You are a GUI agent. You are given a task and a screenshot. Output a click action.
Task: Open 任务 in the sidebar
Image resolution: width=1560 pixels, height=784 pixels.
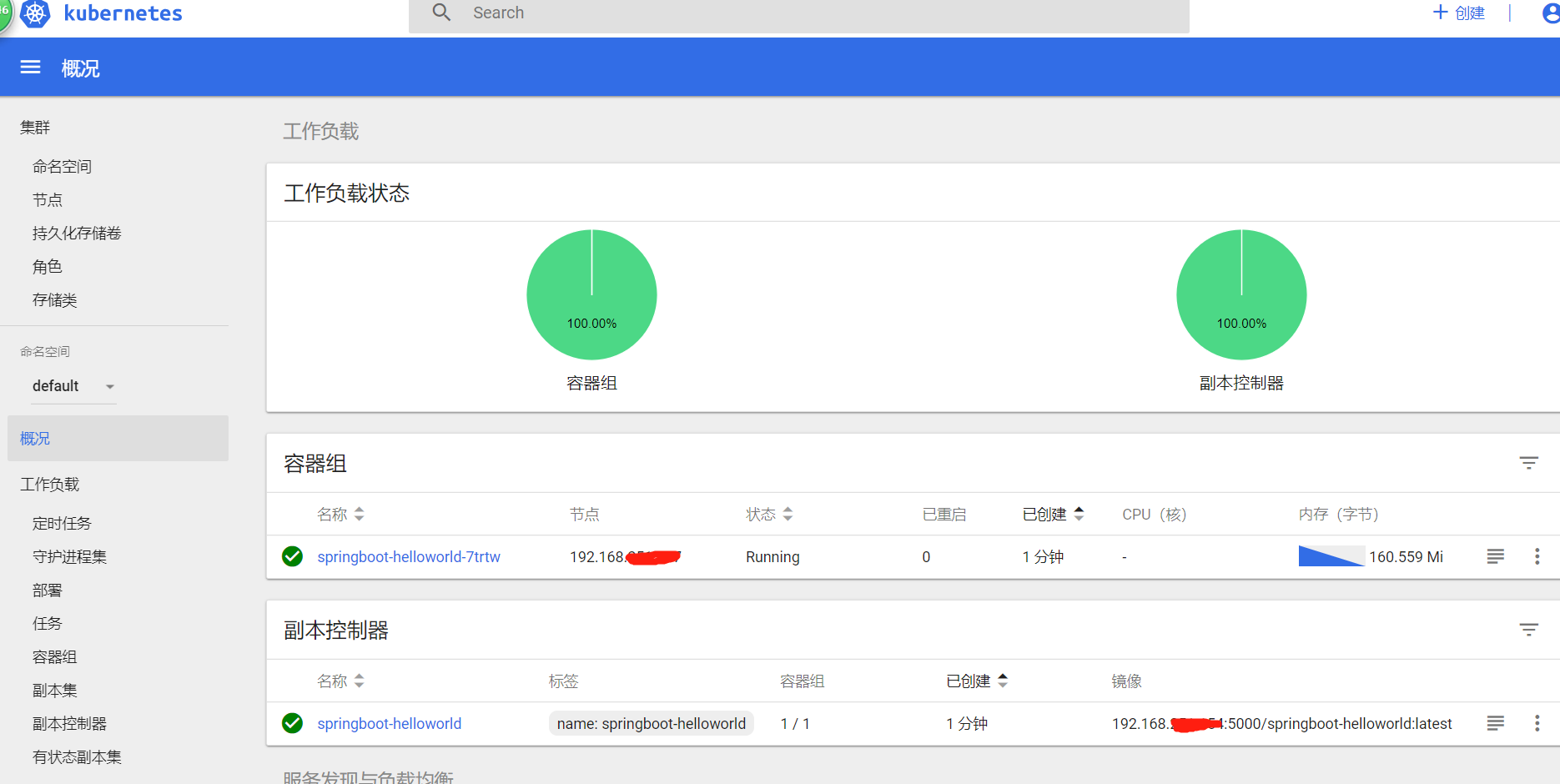[x=48, y=624]
